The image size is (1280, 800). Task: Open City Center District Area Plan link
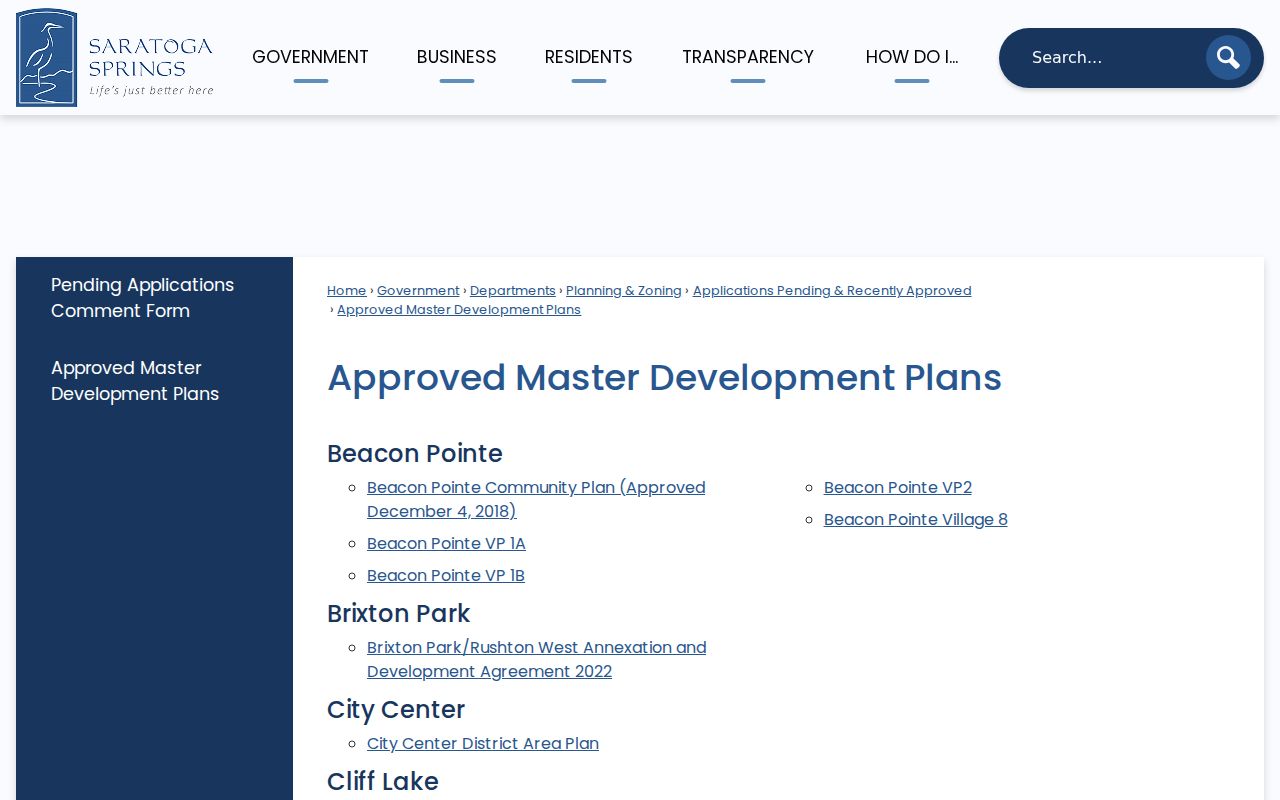[483, 744]
